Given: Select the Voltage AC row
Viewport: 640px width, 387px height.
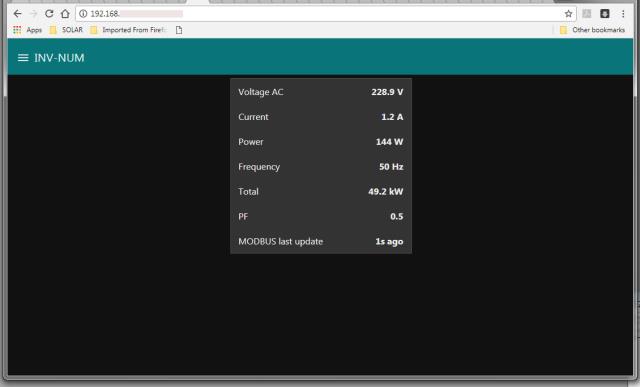Looking at the screenshot, I should pyautogui.click(x=321, y=92).
